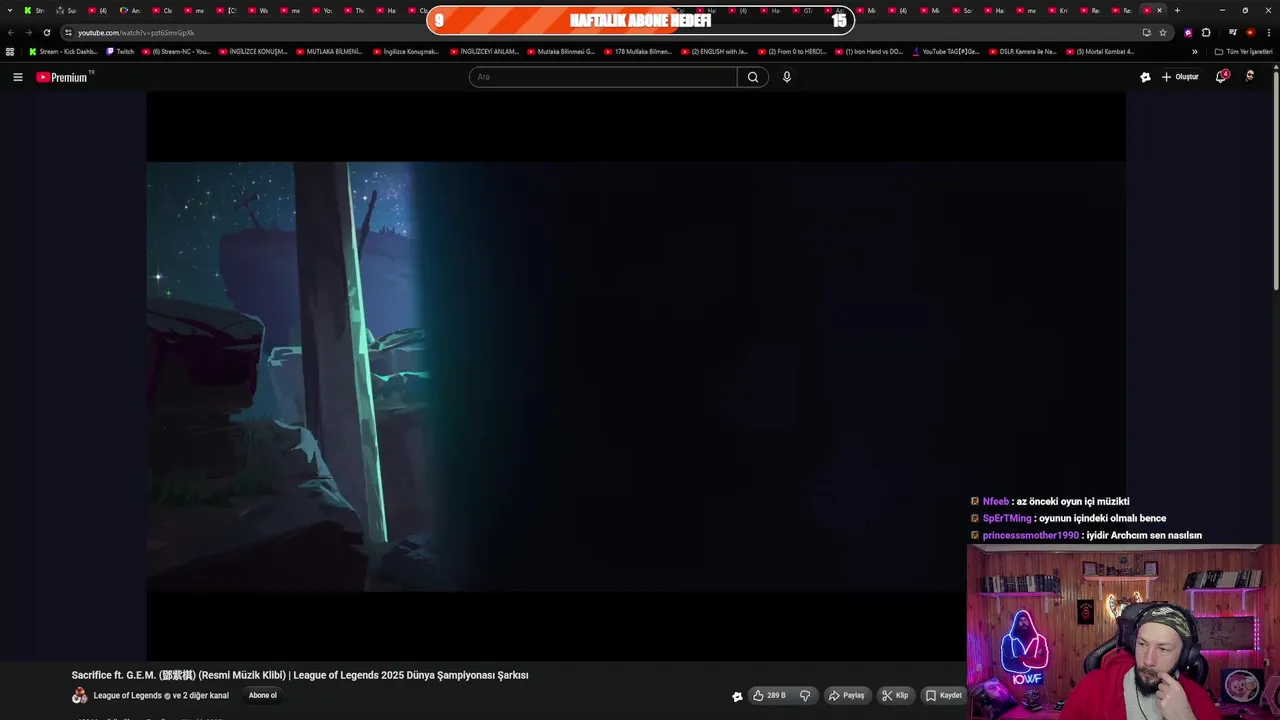Open Stream - Kick Dashboard bookmark

click(63, 51)
